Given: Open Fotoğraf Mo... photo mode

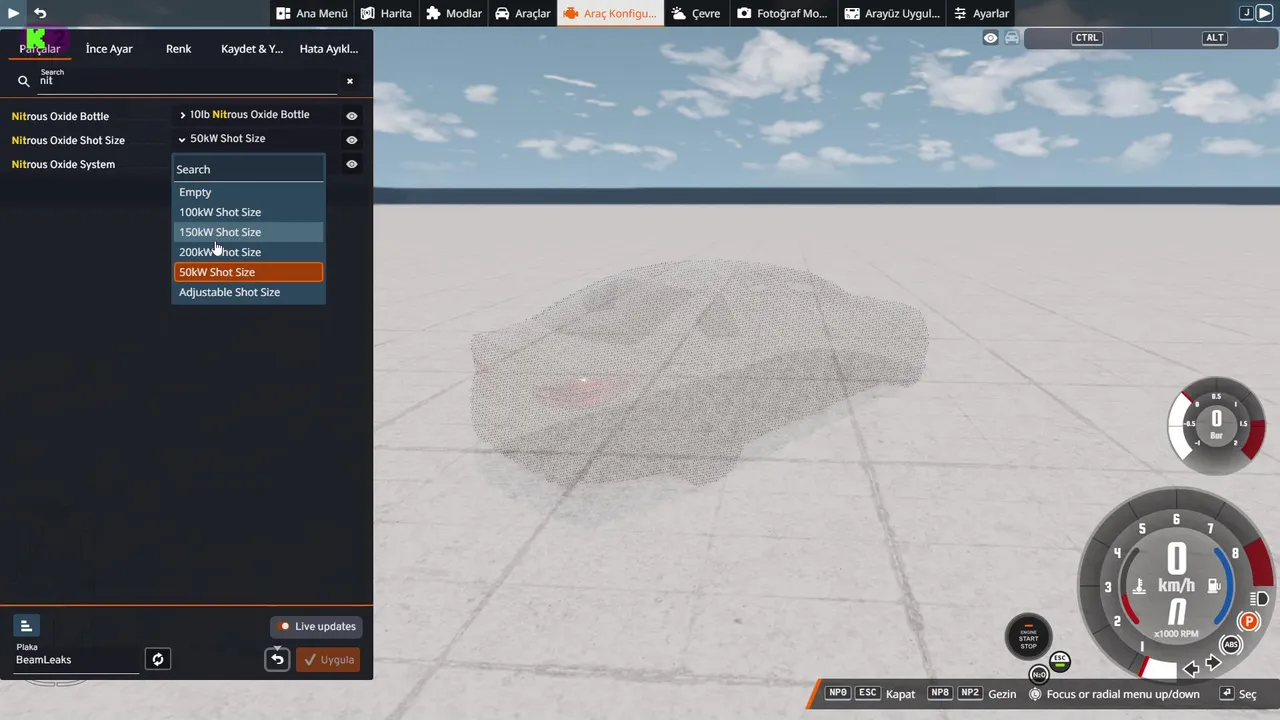Looking at the screenshot, I should point(783,13).
